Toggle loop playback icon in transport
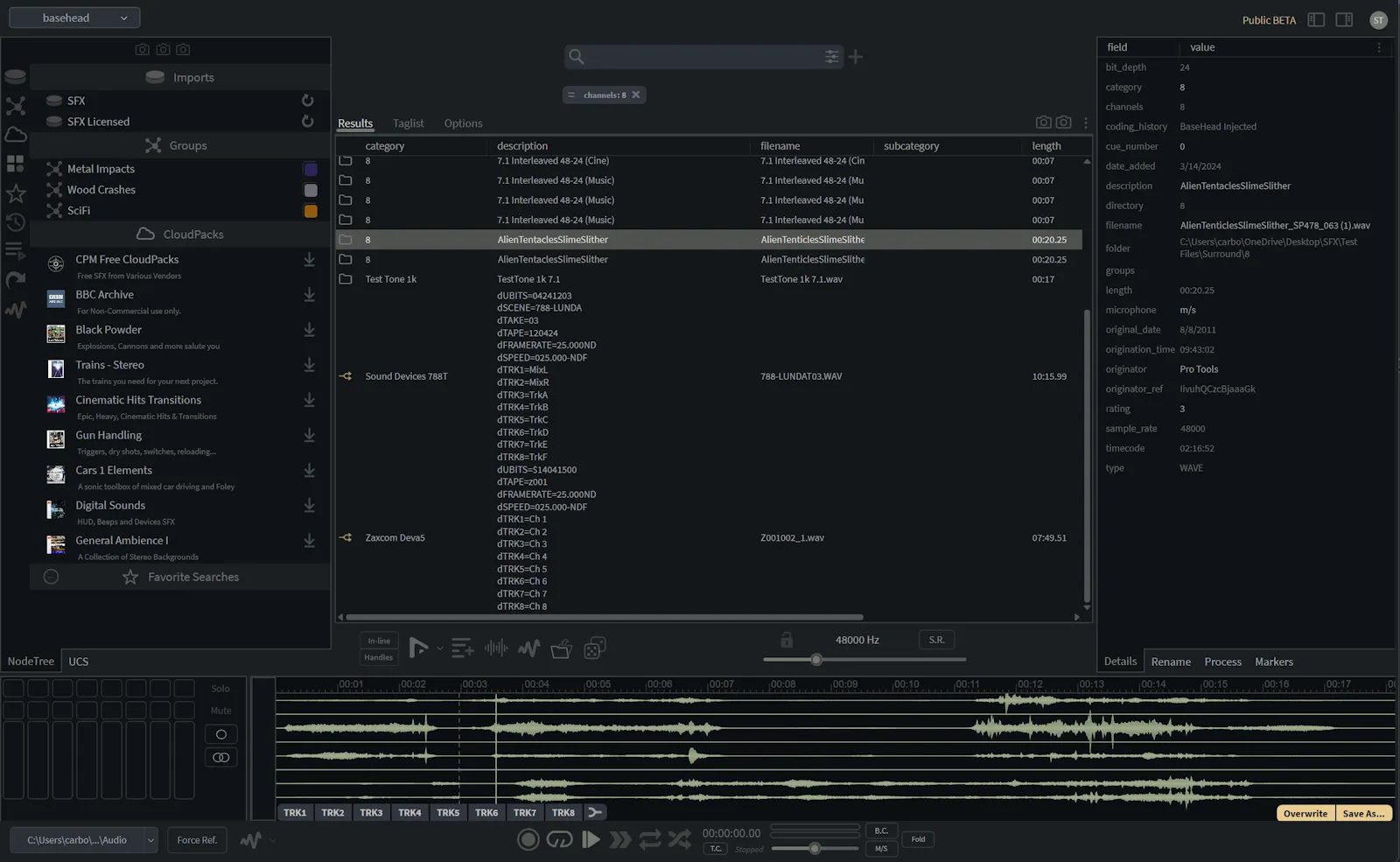Image resolution: width=1400 pixels, height=862 pixels. coord(650,840)
